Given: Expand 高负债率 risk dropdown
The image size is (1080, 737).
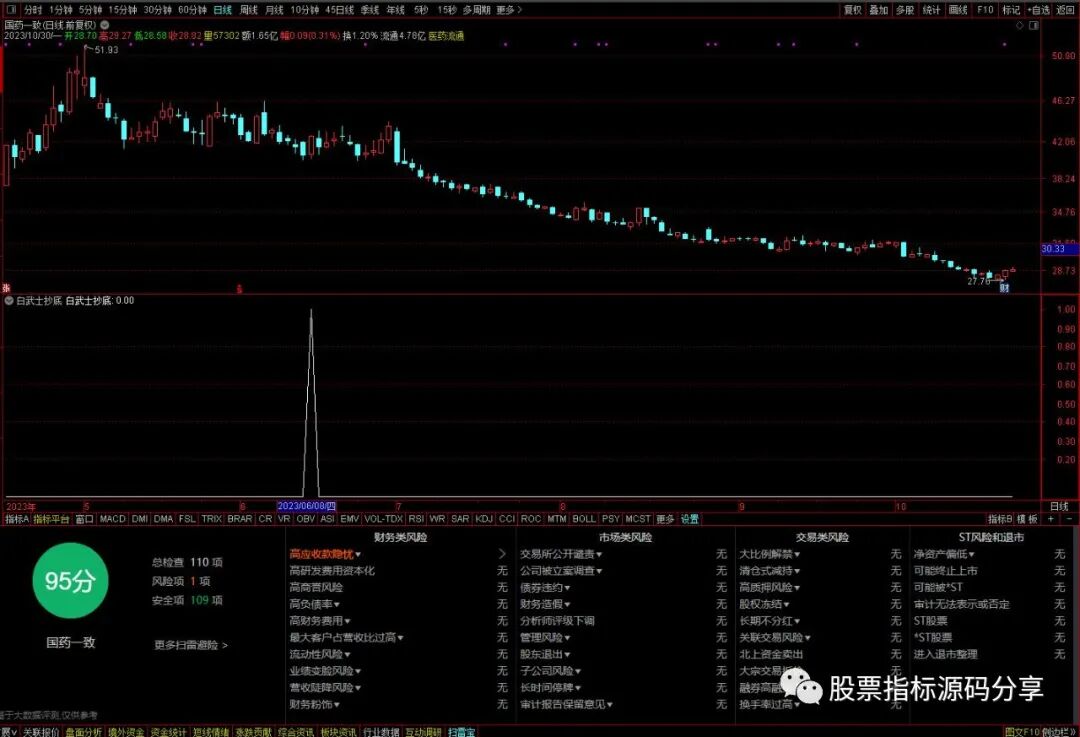Looking at the screenshot, I should coord(315,604).
